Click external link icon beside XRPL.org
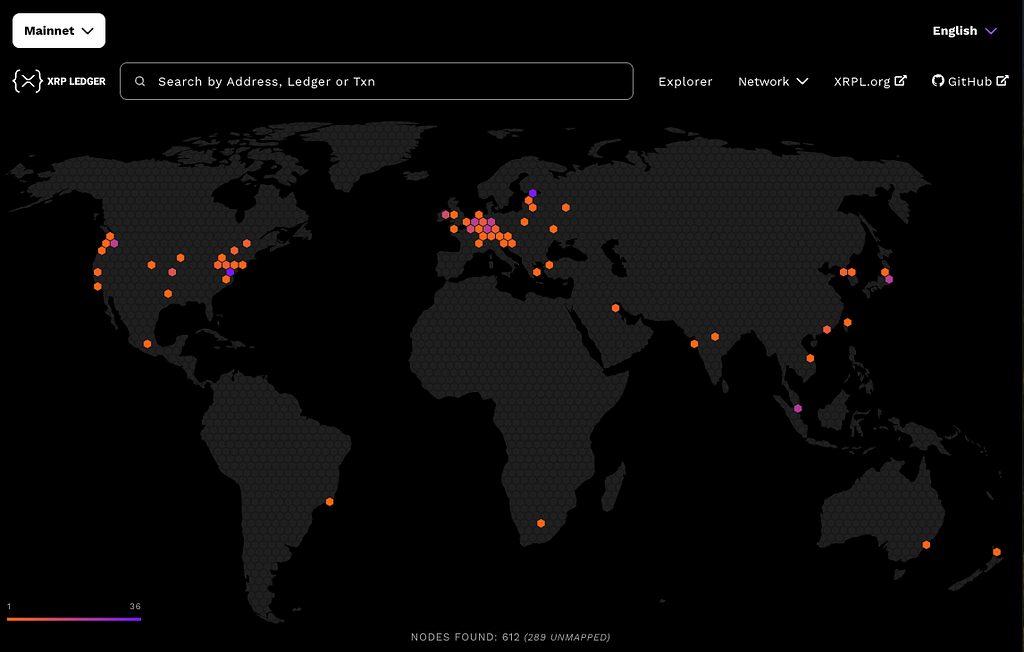Image resolution: width=1024 pixels, height=652 pixels. point(901,81)
